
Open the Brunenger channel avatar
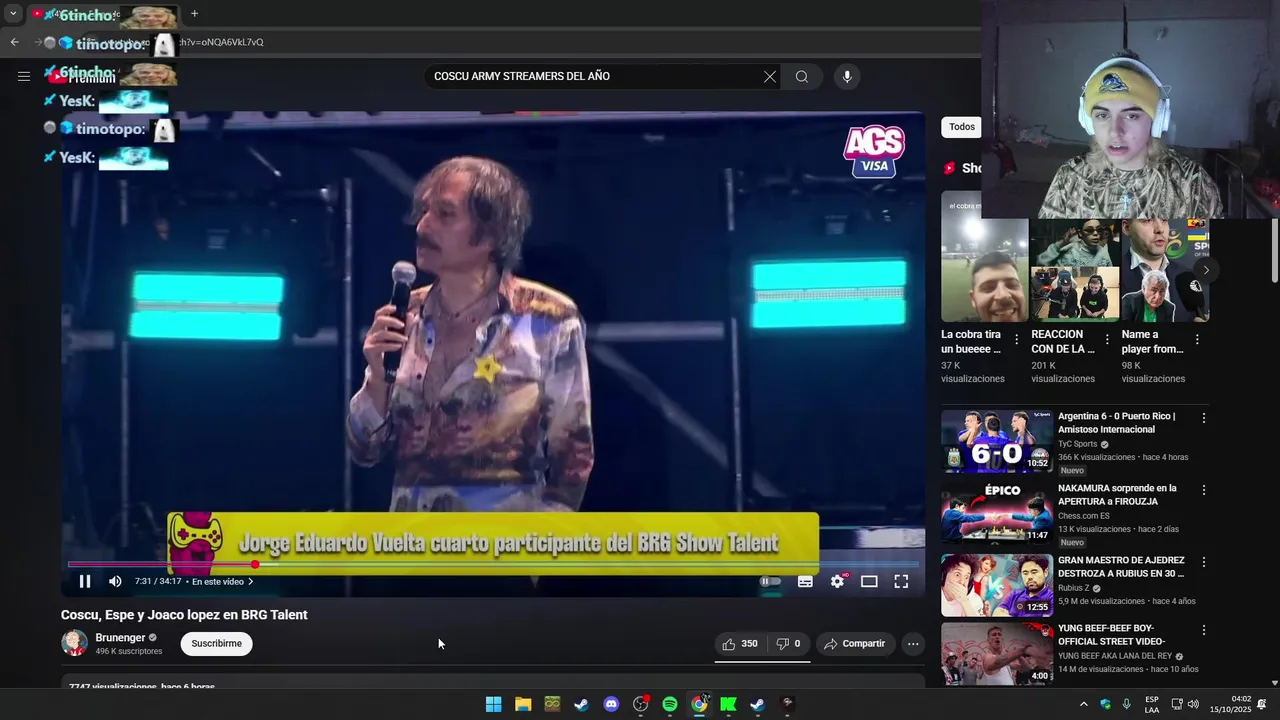74,643
